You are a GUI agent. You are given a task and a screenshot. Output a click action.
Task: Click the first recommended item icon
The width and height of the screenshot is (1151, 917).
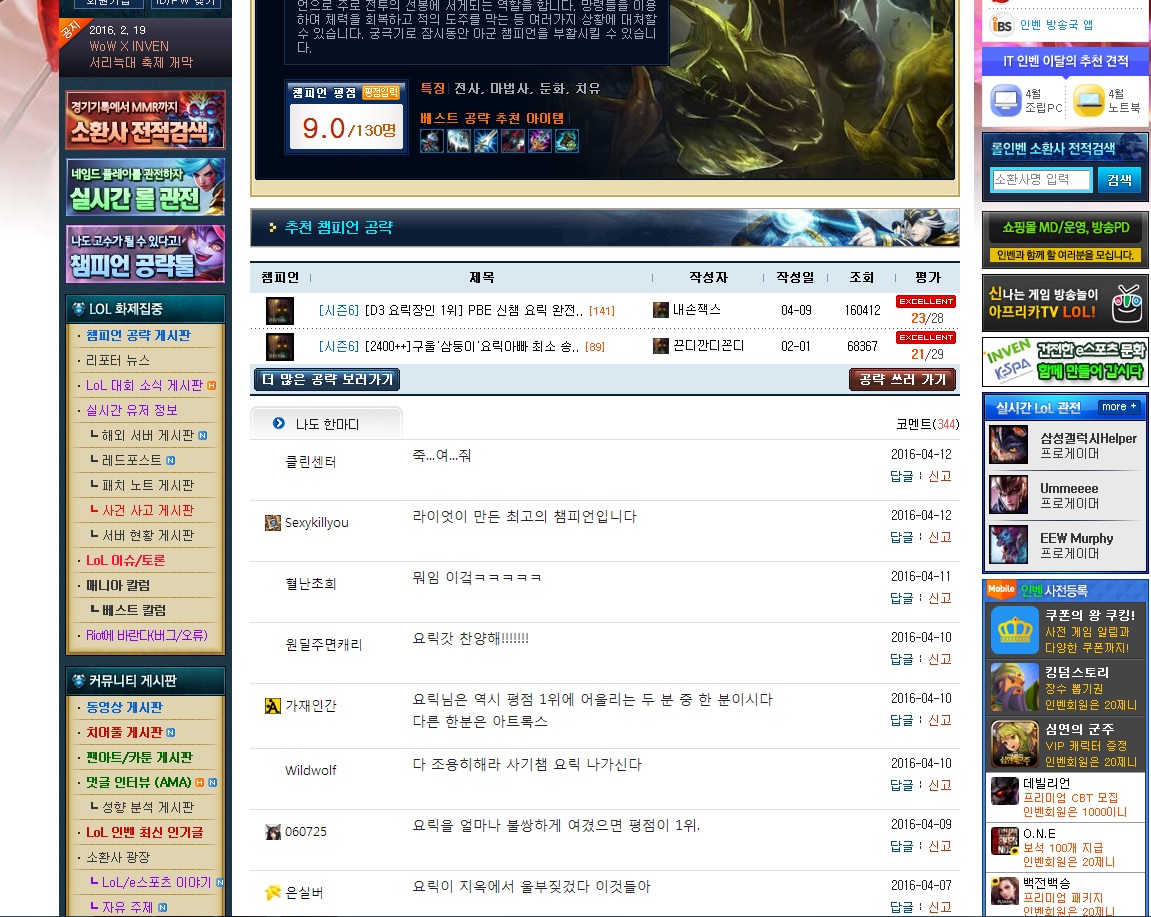pyautogui.click(x=432, y=141)
